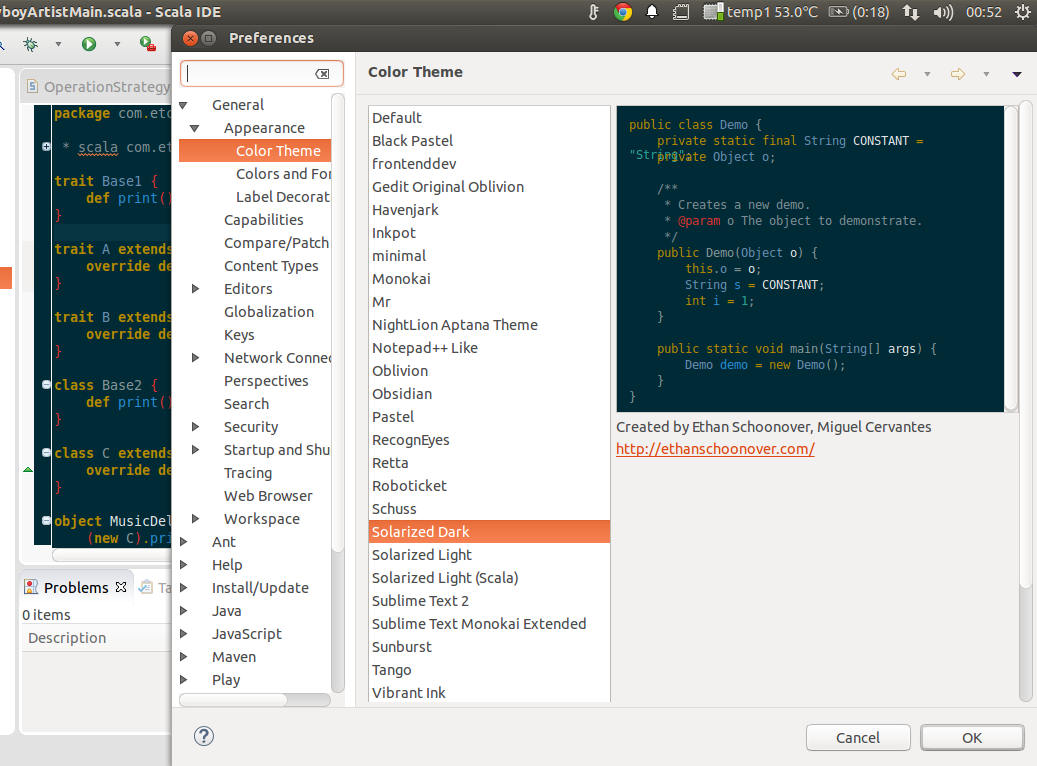Select Solarized Light (Scala) theme

(489, 578)
